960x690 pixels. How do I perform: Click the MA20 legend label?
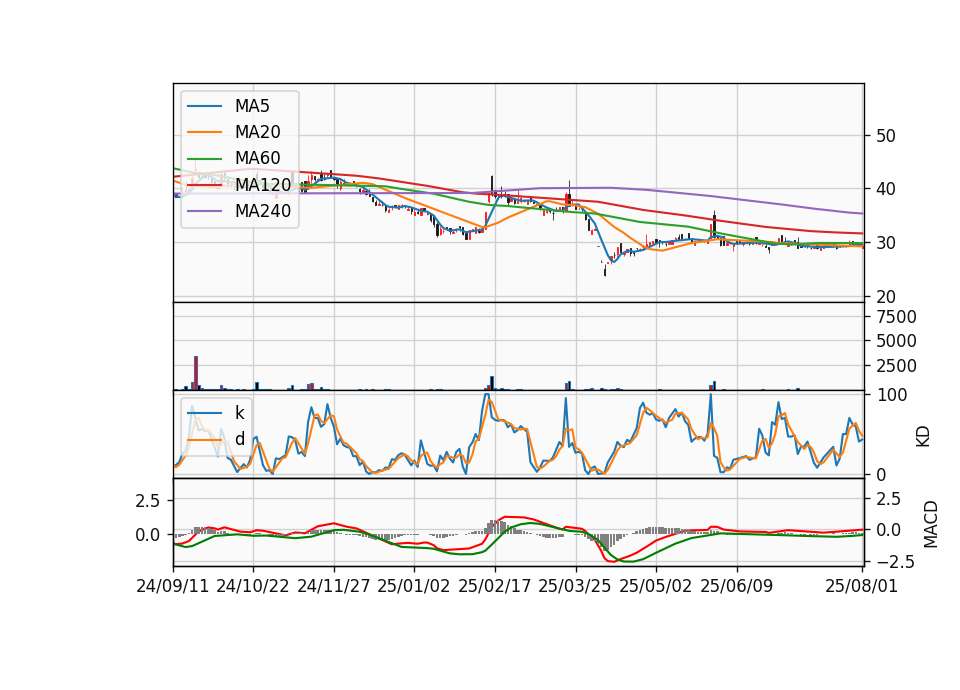257,132
